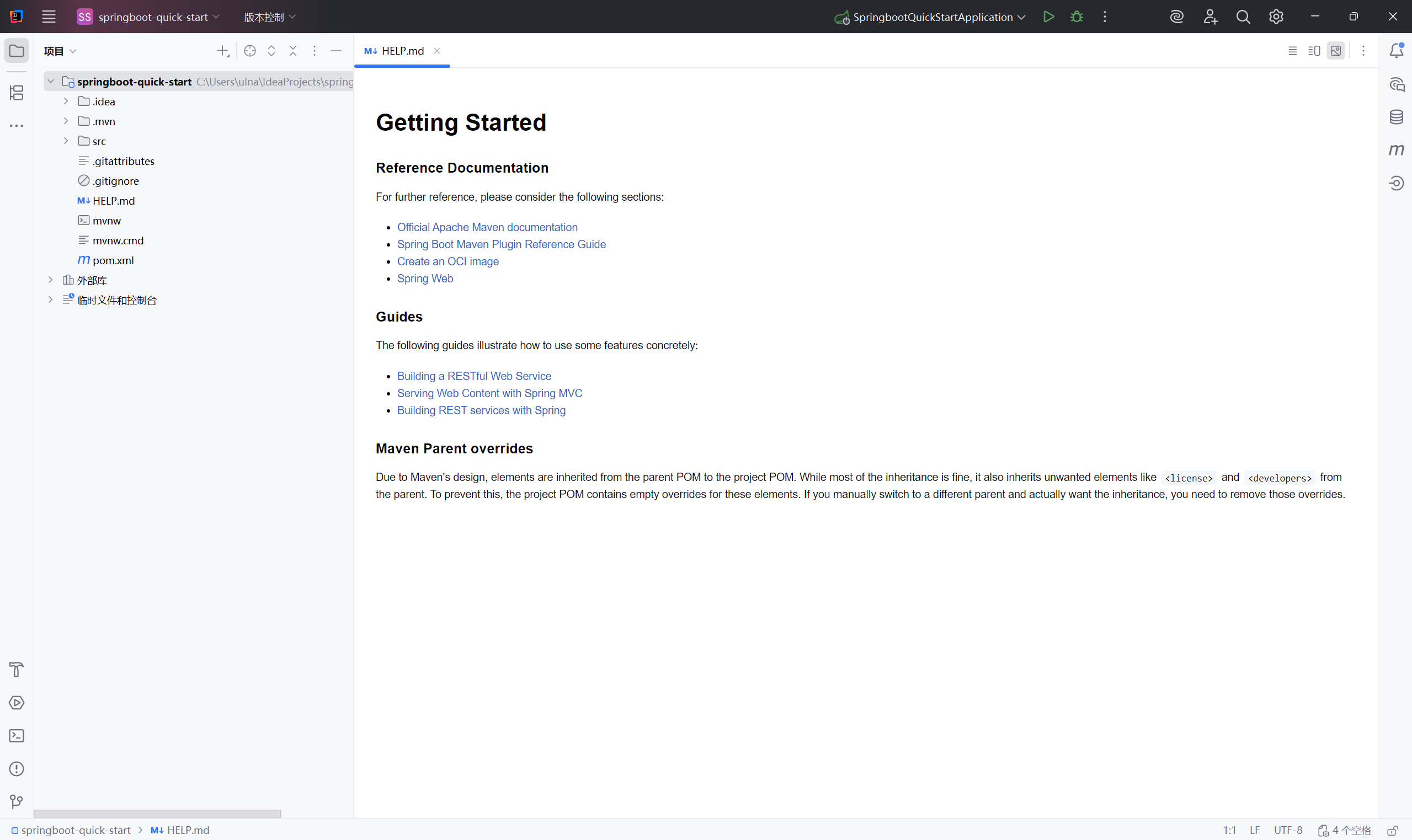Open the Terminal tool window
Viewport: 1412px width, 840px height.
tap(17, 735)
